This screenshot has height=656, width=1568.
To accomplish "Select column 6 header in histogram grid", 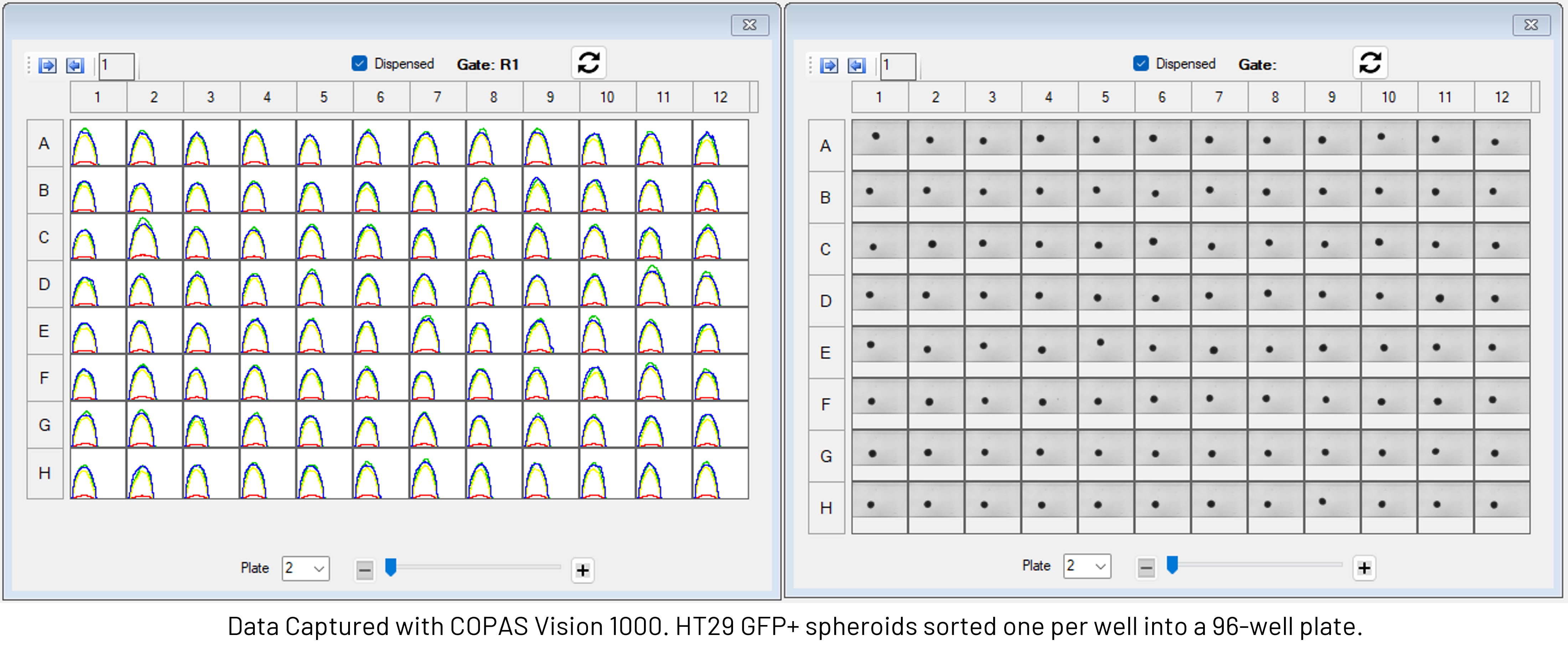I will 381,97.
